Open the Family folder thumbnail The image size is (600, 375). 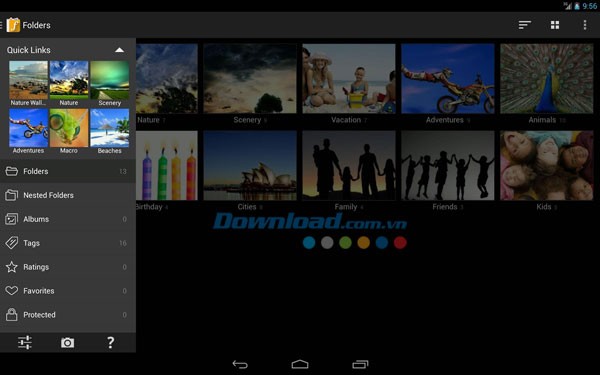tap(349, 165)
